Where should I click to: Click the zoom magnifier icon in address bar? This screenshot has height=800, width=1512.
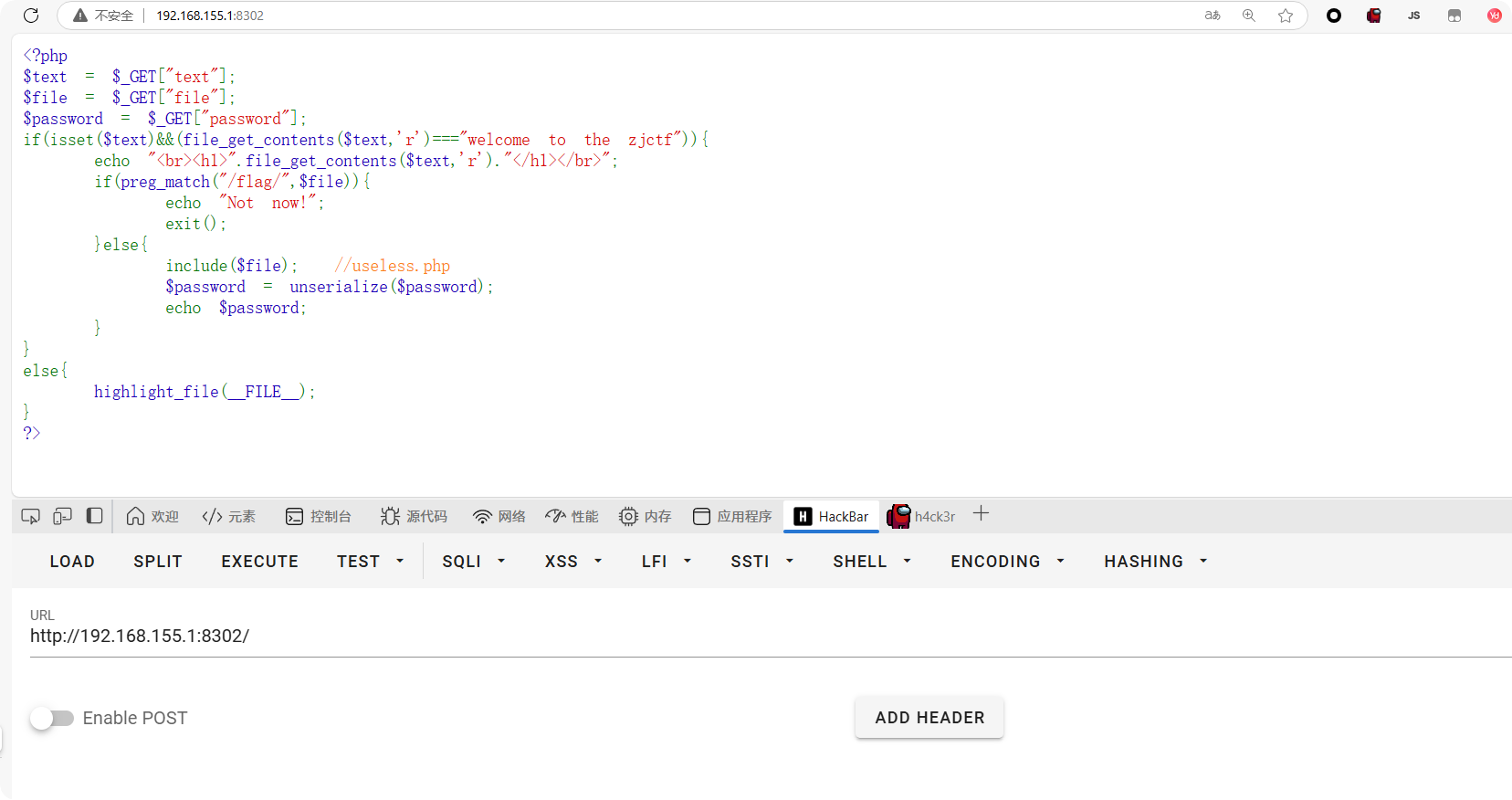[1249, 16]
